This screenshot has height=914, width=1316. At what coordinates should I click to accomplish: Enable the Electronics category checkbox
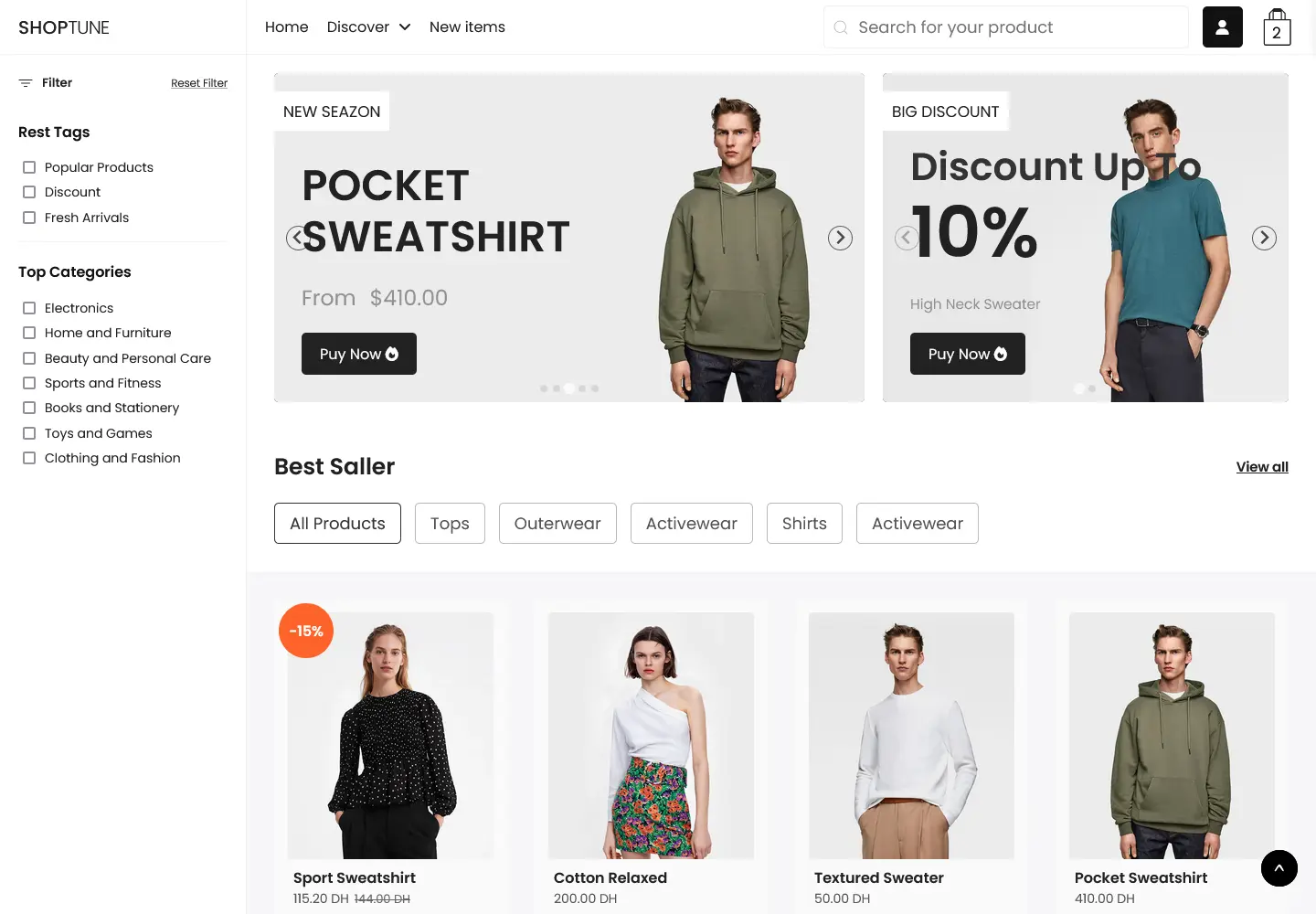(x=29, y=308)
